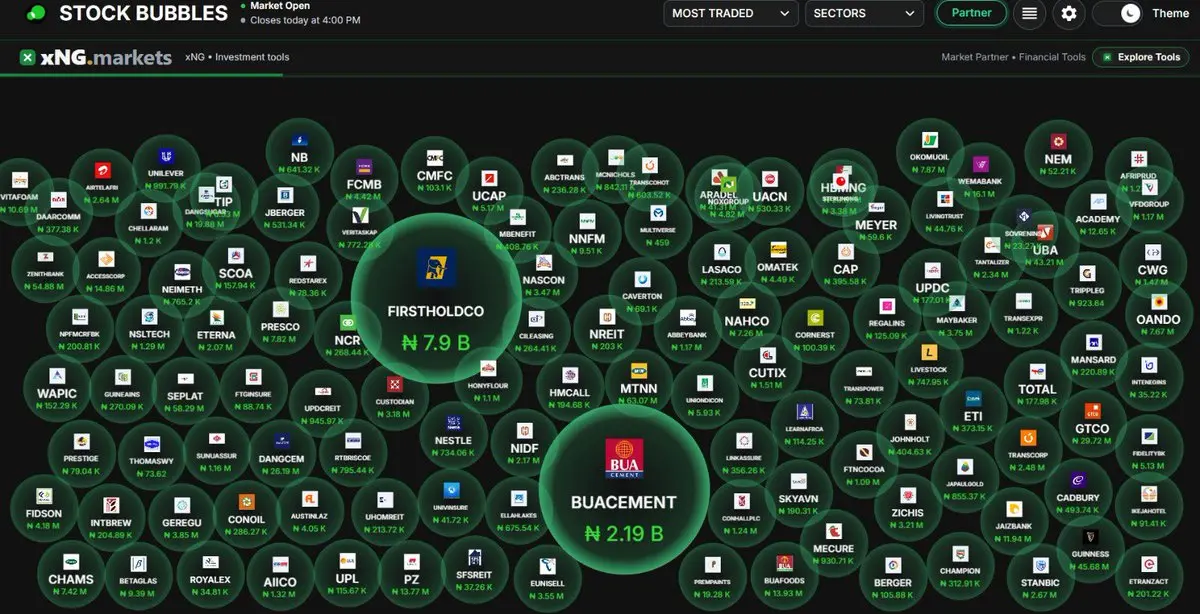Click the WAPIC bubble
This screenshot has height=614, width=1200.
(56, 386)
